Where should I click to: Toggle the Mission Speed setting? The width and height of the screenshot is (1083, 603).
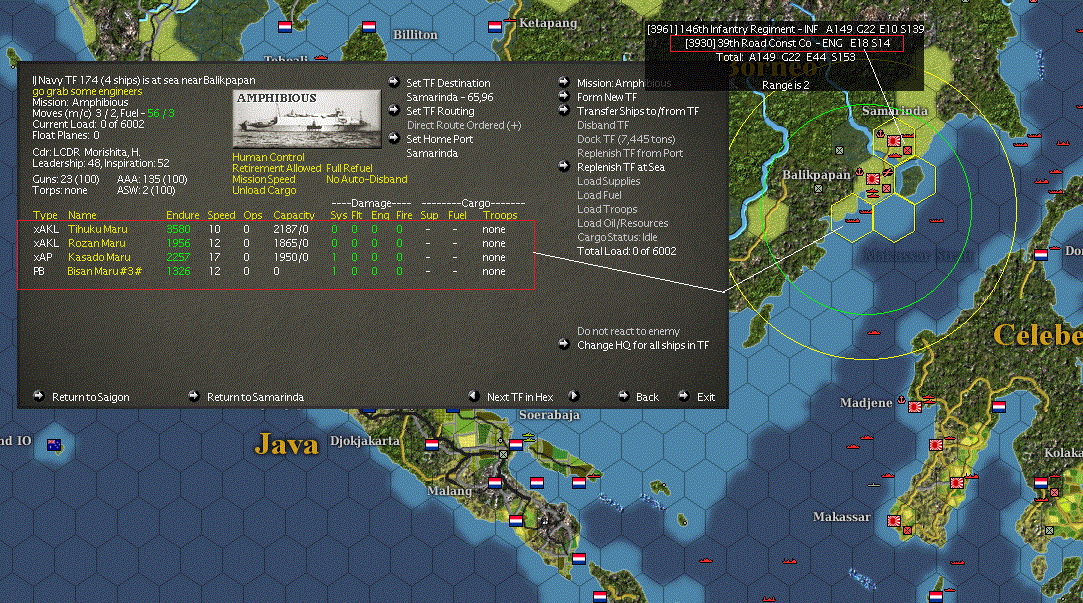[263, 179]
